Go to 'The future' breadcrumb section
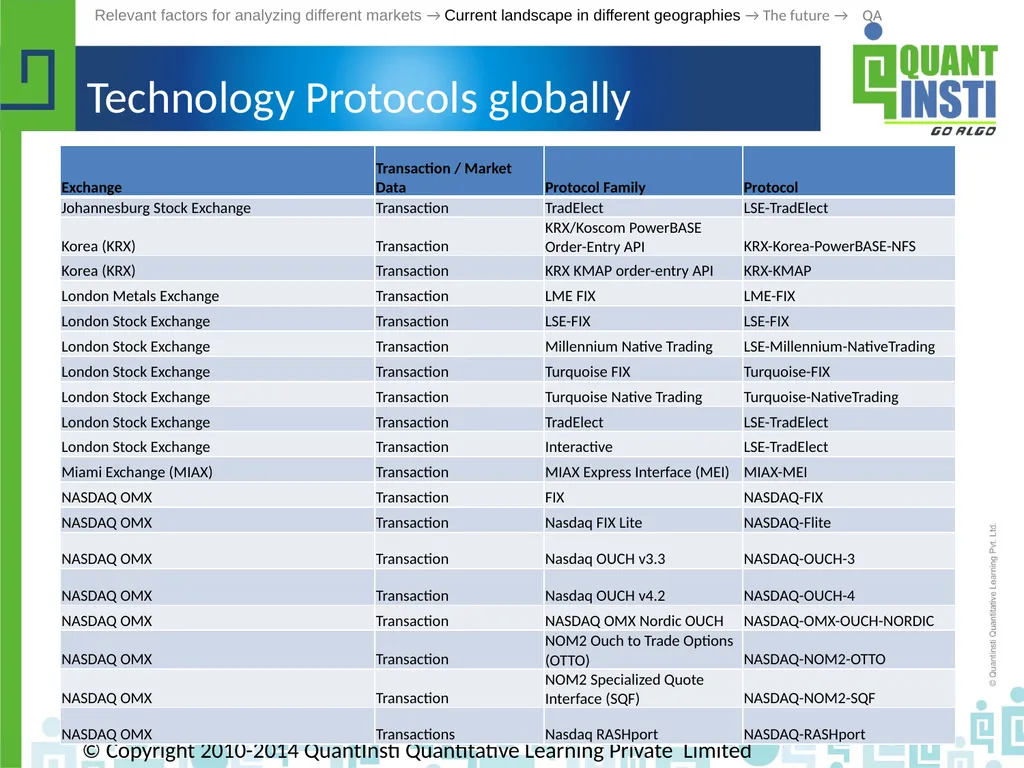Viewport: 1024px width, 768px height. click(795, 15)
